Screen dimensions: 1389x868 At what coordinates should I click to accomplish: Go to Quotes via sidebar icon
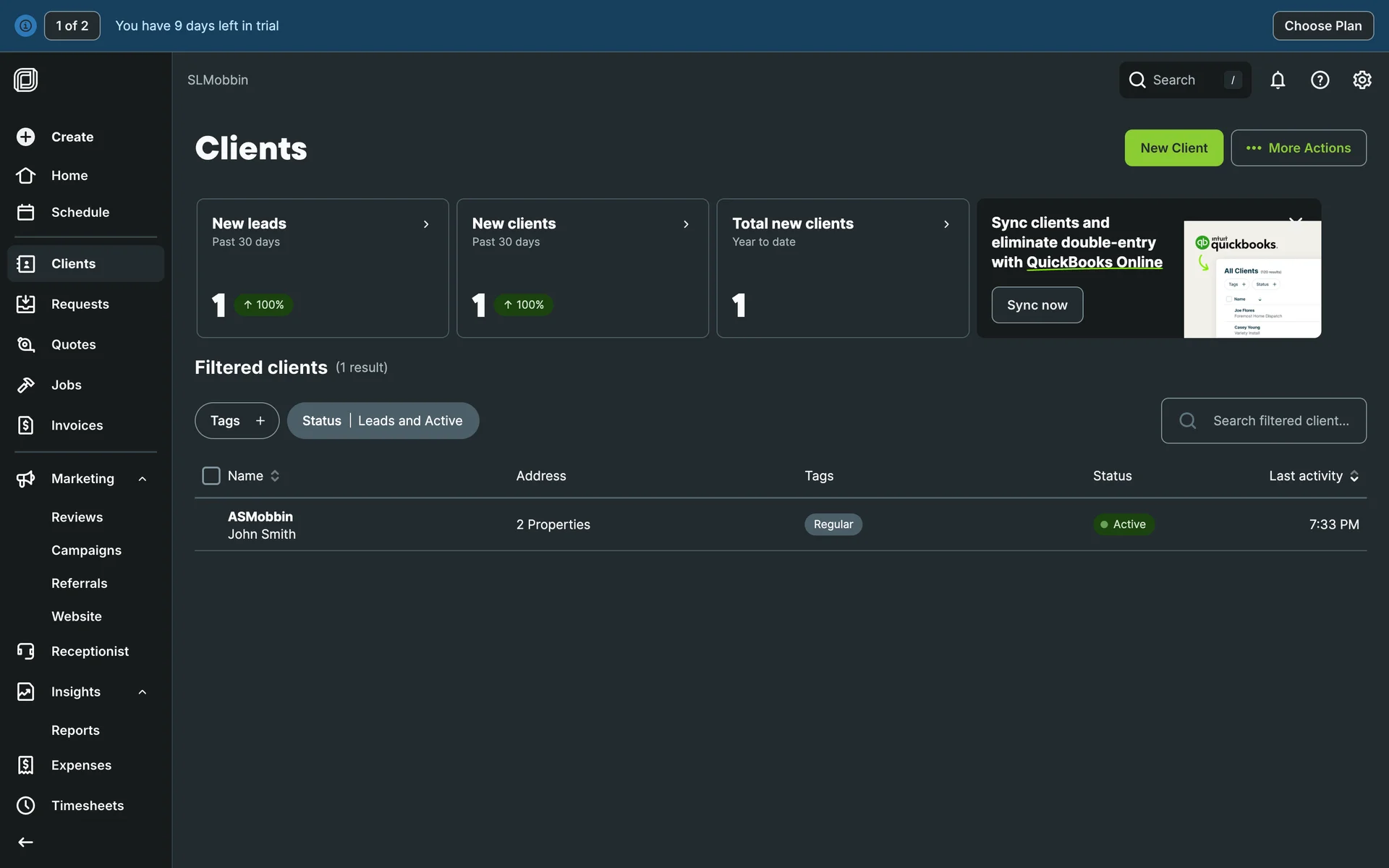coord(26,344)
